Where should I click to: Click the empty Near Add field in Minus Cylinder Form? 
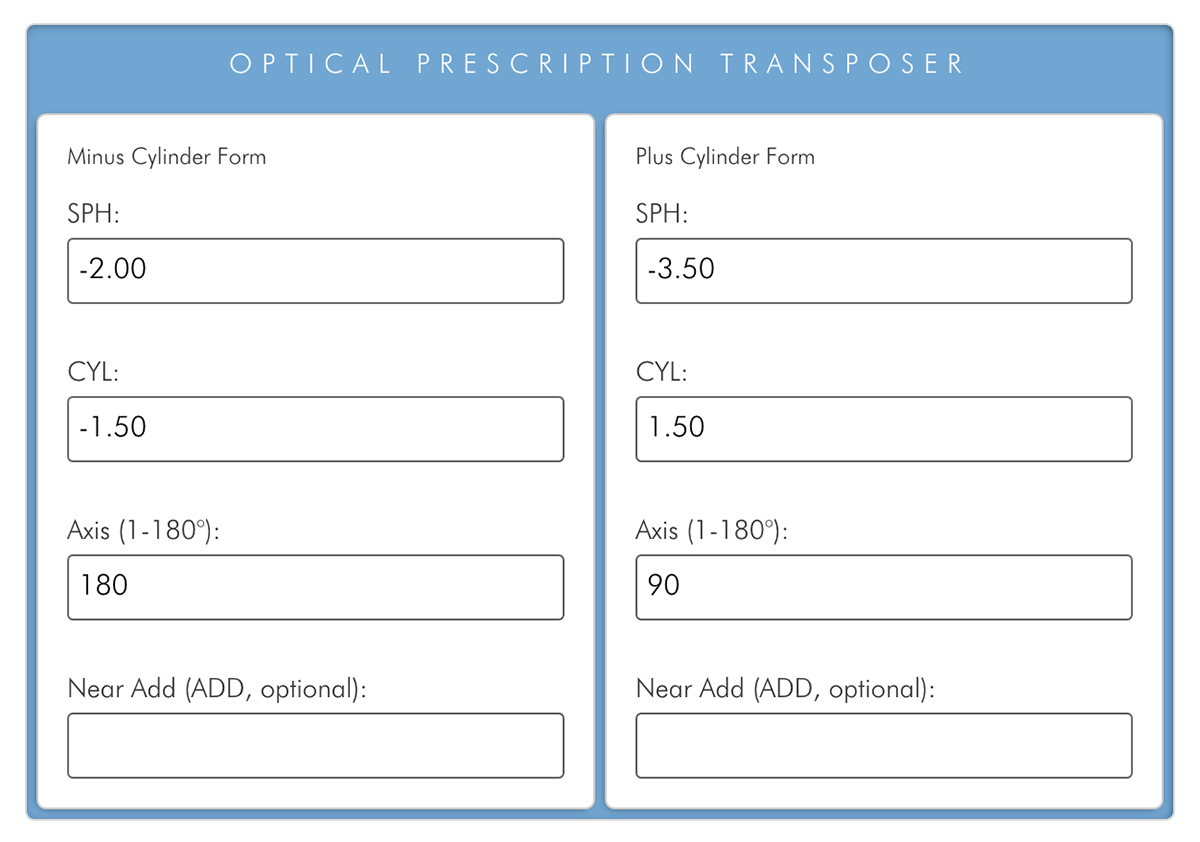click(x=315, y=745)
